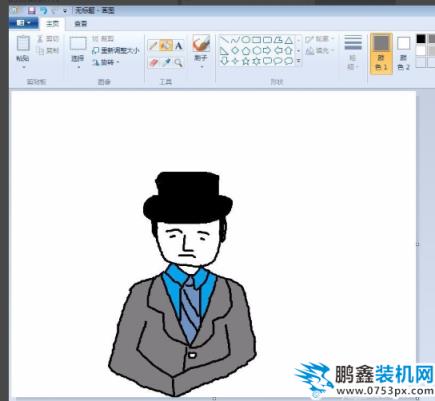The width and height of the screenshot is (435, 401).
Task: Click the Crop button
Action: coord(103,39)
